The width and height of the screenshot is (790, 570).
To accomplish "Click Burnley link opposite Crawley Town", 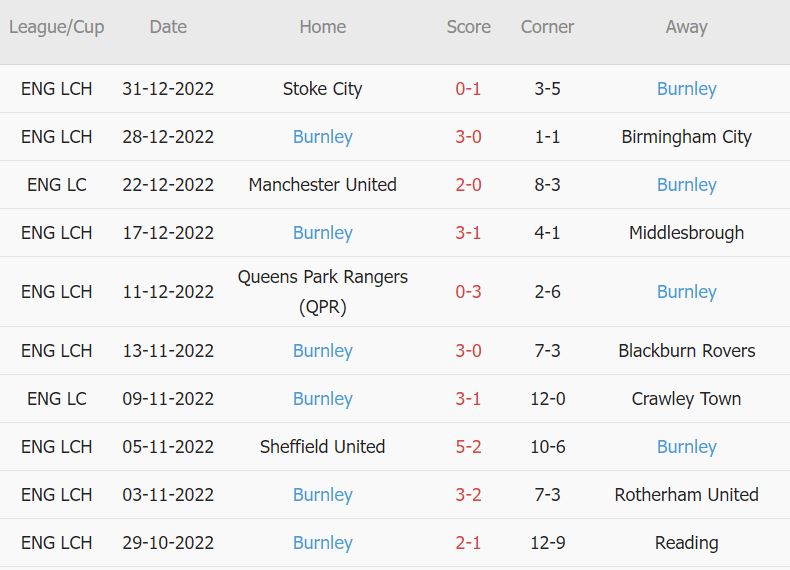I will (x=322, y=399).
